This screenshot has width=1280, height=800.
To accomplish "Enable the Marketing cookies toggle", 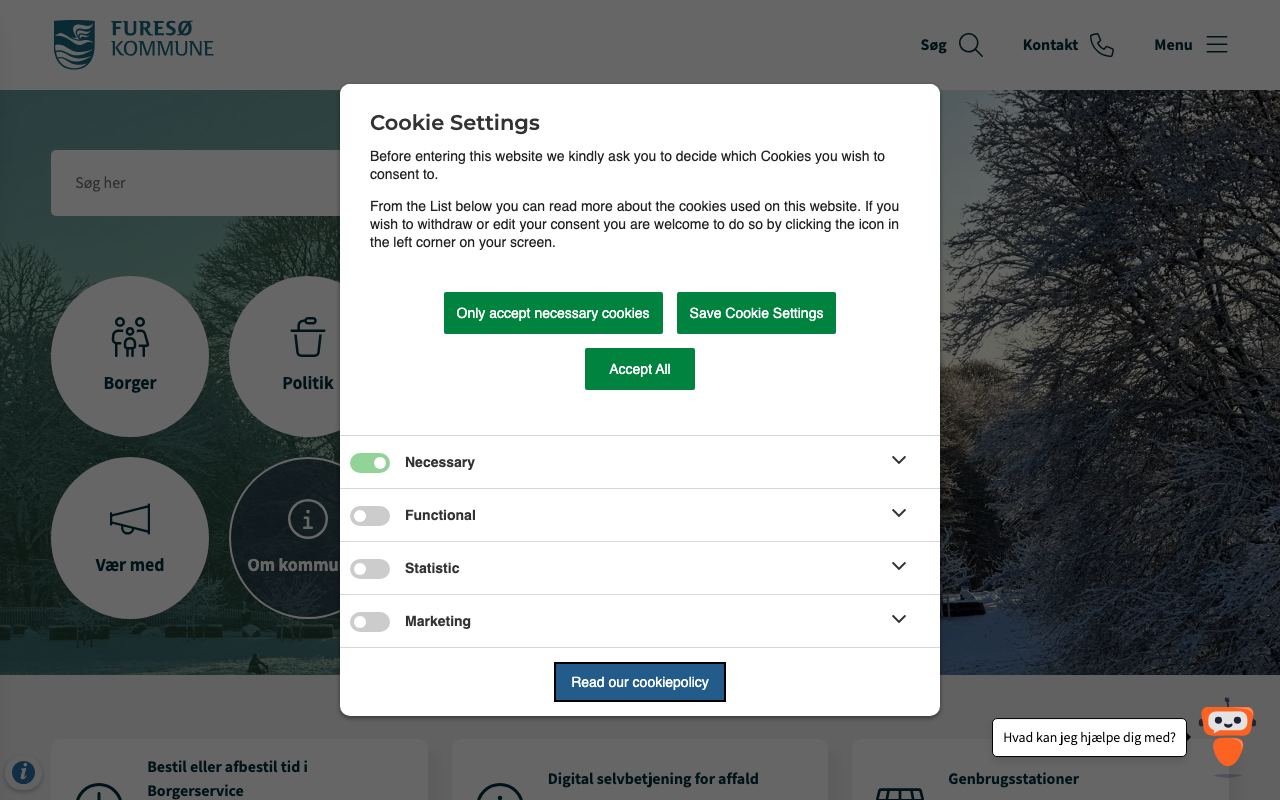I will (370, 622).
